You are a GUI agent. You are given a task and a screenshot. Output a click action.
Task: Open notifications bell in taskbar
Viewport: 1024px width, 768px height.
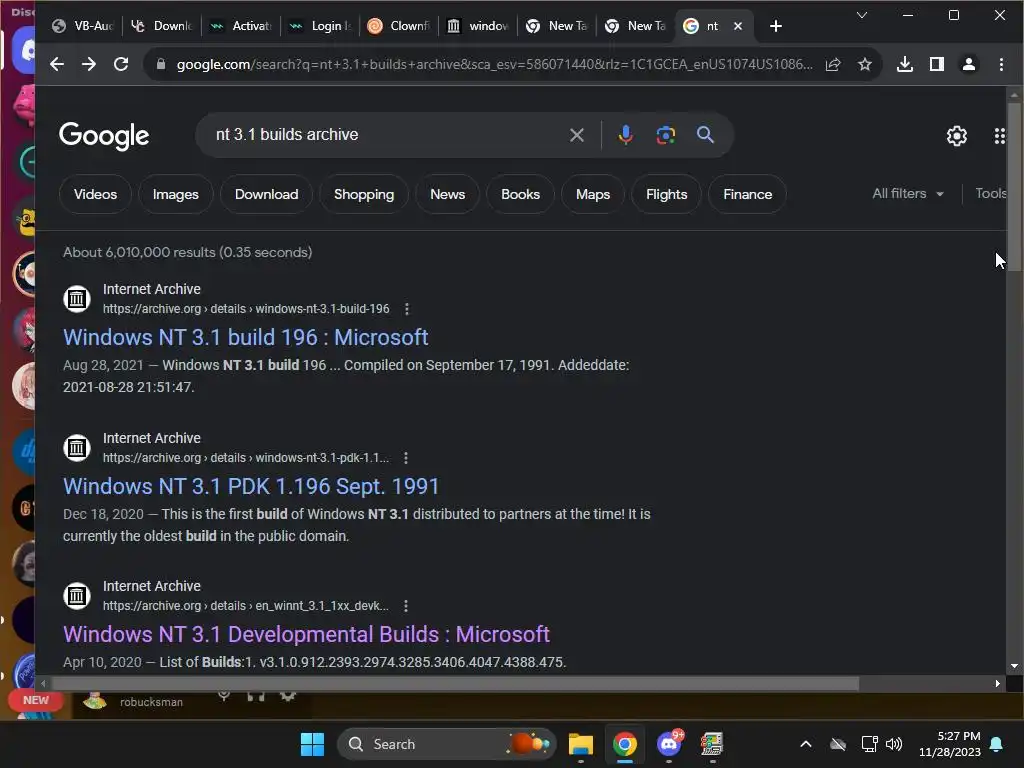[x=997, y=744]
